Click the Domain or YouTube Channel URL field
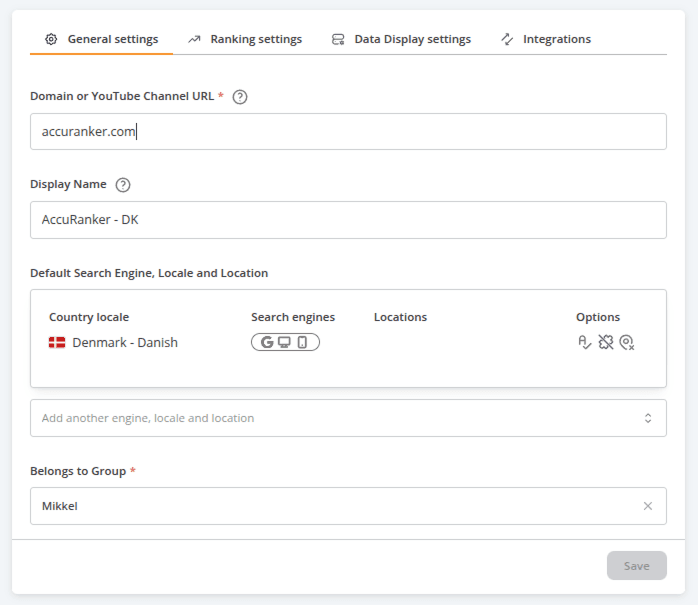 click(348, 131)
